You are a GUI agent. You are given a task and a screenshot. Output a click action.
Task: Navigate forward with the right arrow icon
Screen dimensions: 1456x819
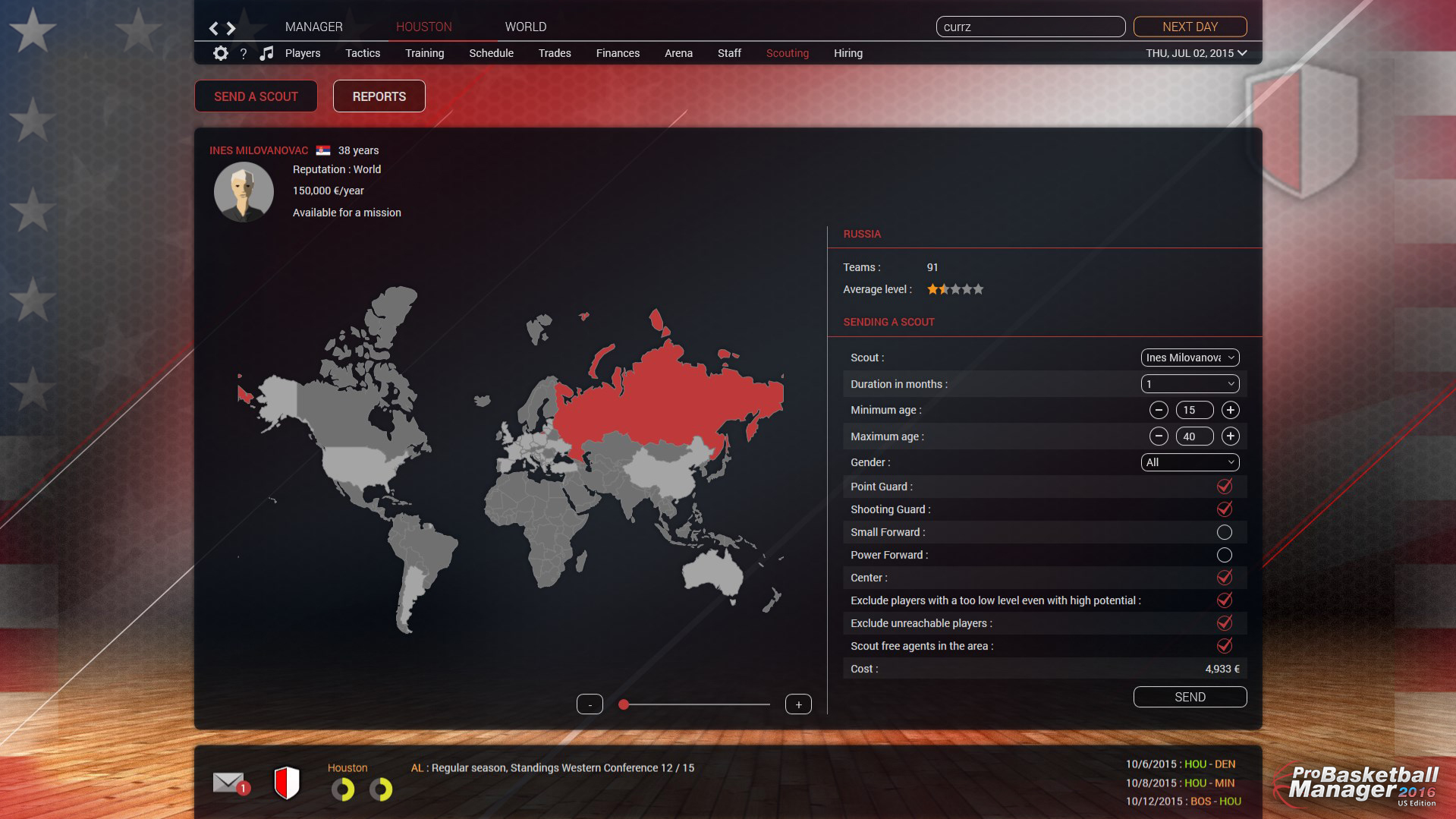click(230, 27)
